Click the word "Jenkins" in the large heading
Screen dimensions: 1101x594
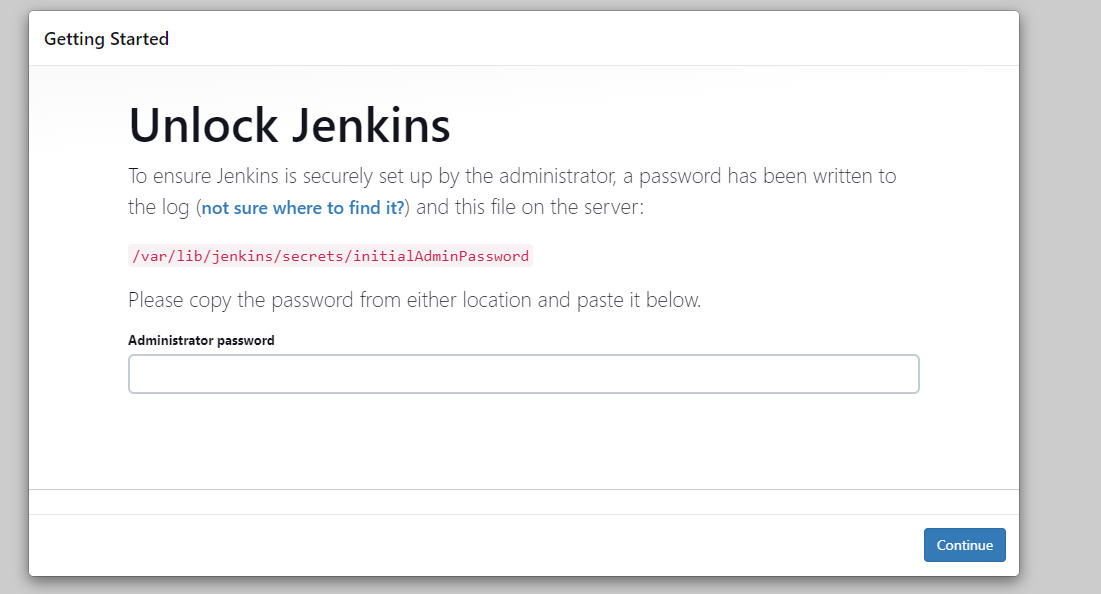[371, 126]
